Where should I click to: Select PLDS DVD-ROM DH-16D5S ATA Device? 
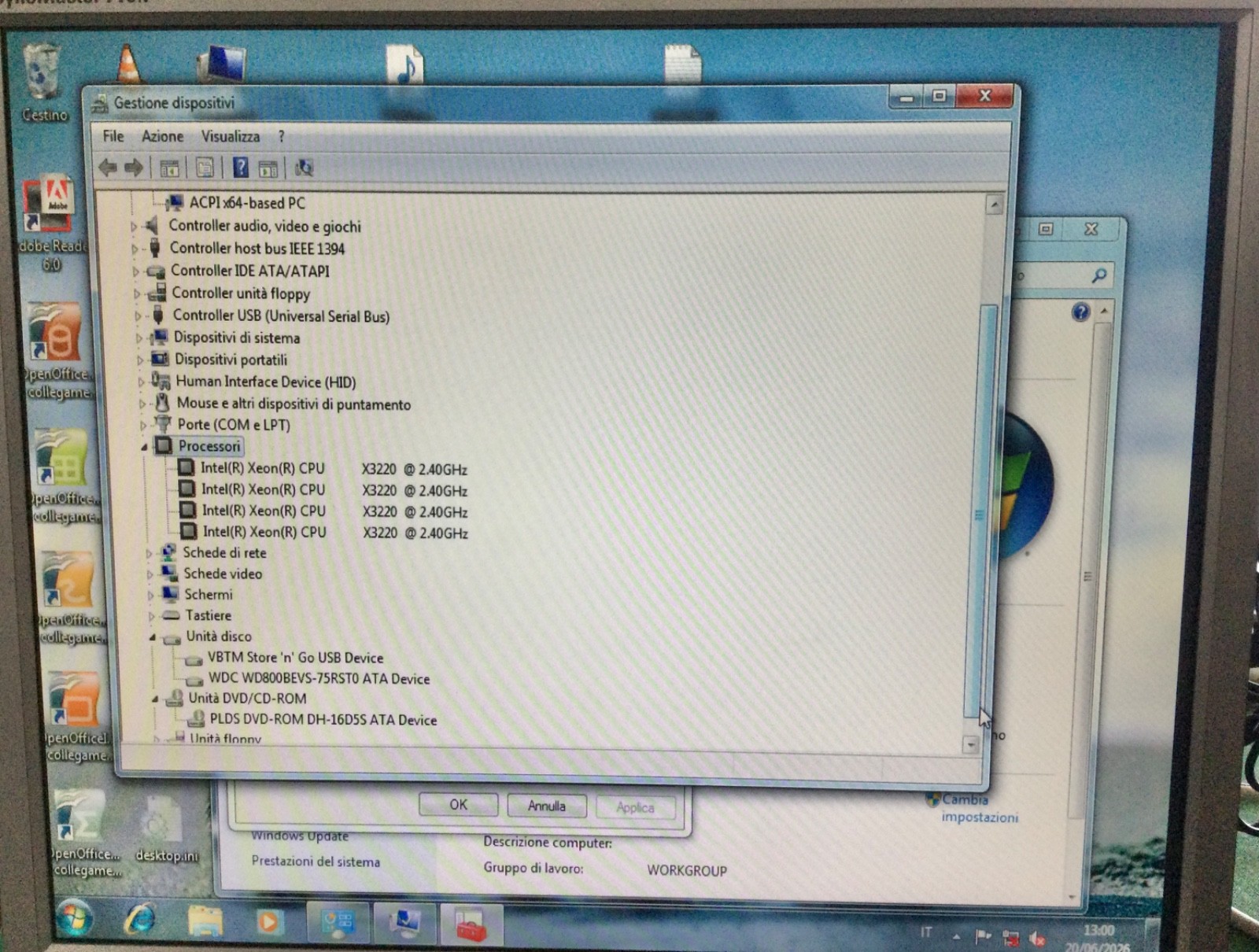pyautogui.click(x=323, y=720)
